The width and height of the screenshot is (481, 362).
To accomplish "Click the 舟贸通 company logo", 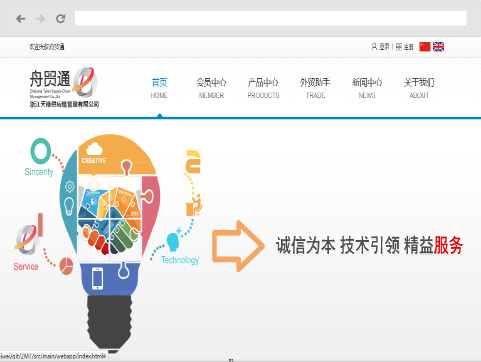I will tap(64, 88).
